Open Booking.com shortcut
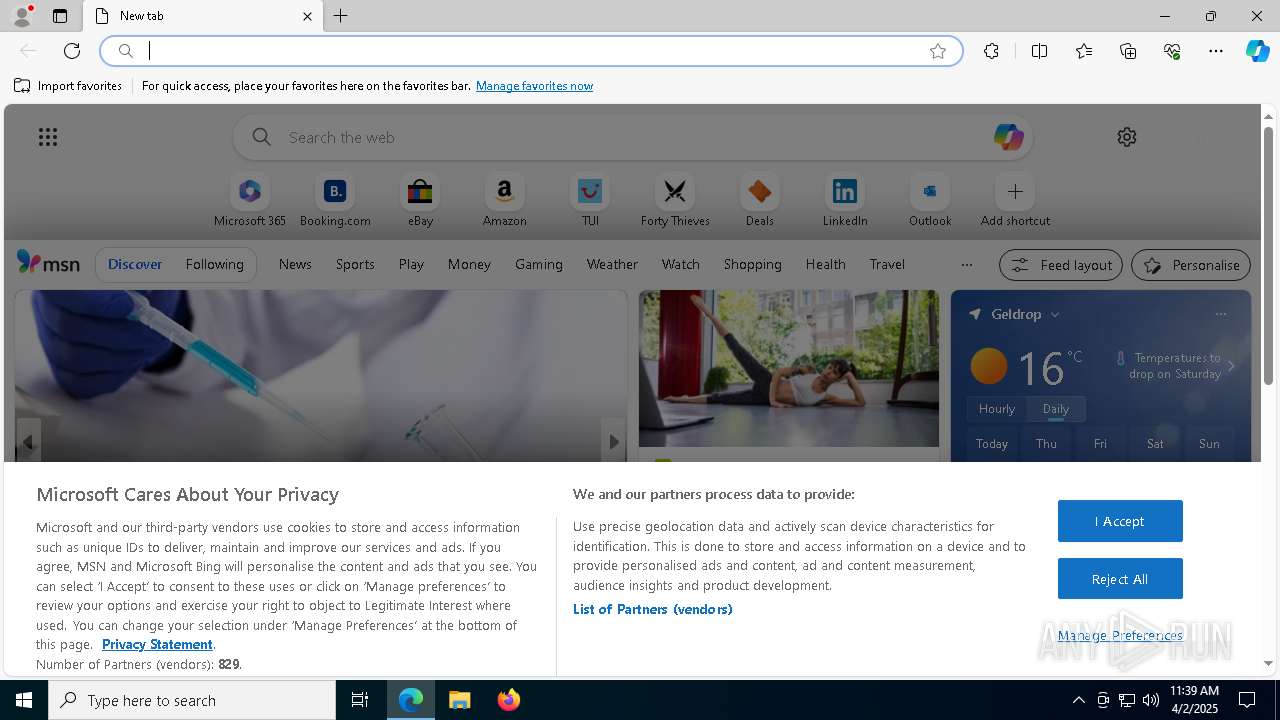The width and height of the screenshot is (1280, 720). (335, 201)
